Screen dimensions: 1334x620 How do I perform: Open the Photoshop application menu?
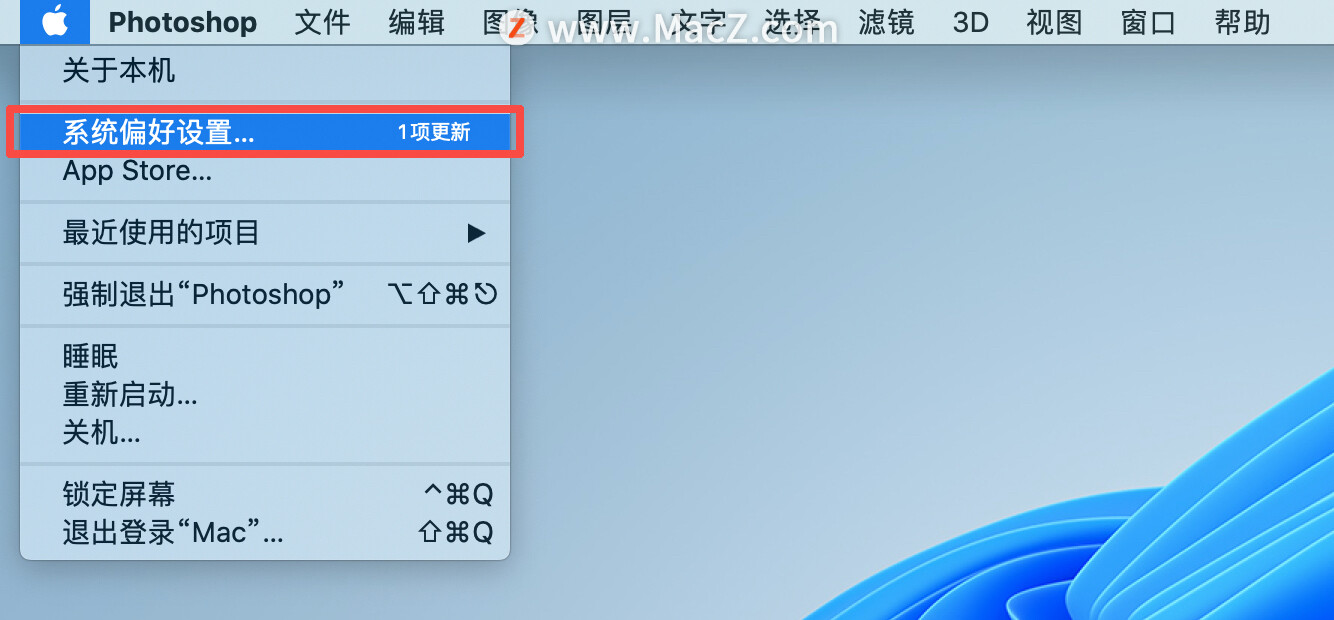[183, 22]
